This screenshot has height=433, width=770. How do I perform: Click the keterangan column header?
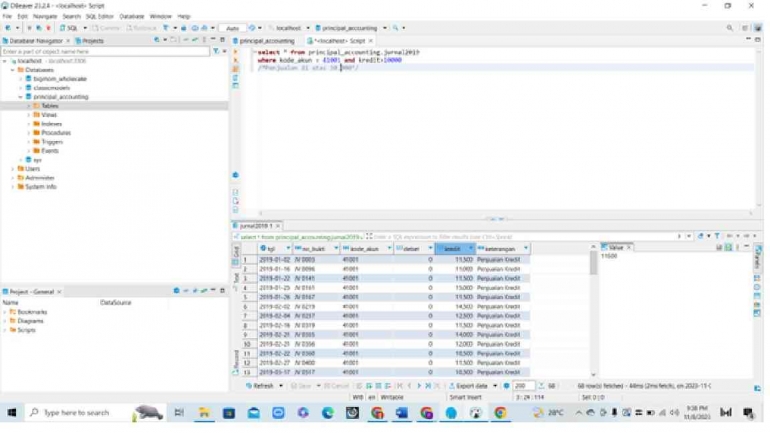(503, 249)
